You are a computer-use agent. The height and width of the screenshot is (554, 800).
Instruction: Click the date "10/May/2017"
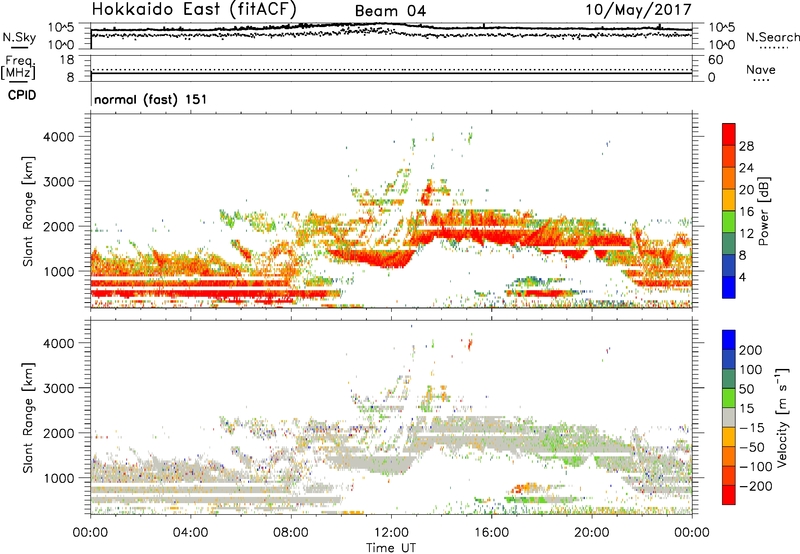(638, 9)
